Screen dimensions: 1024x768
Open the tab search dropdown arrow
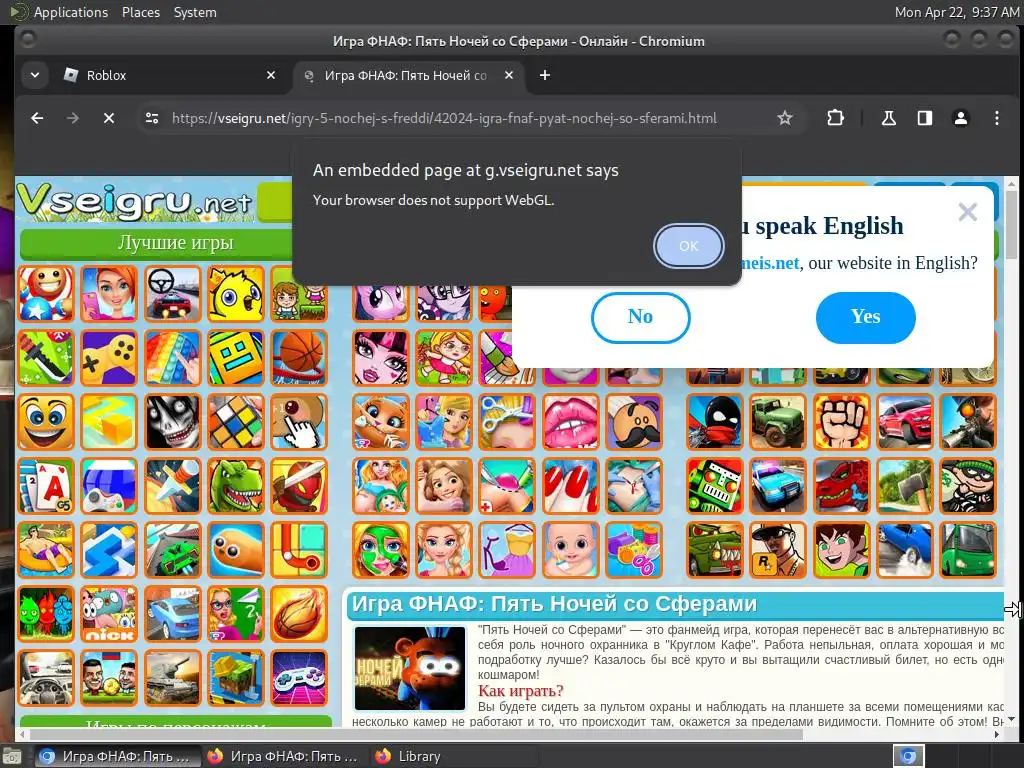pyautogui.click(x=35, y=75)
